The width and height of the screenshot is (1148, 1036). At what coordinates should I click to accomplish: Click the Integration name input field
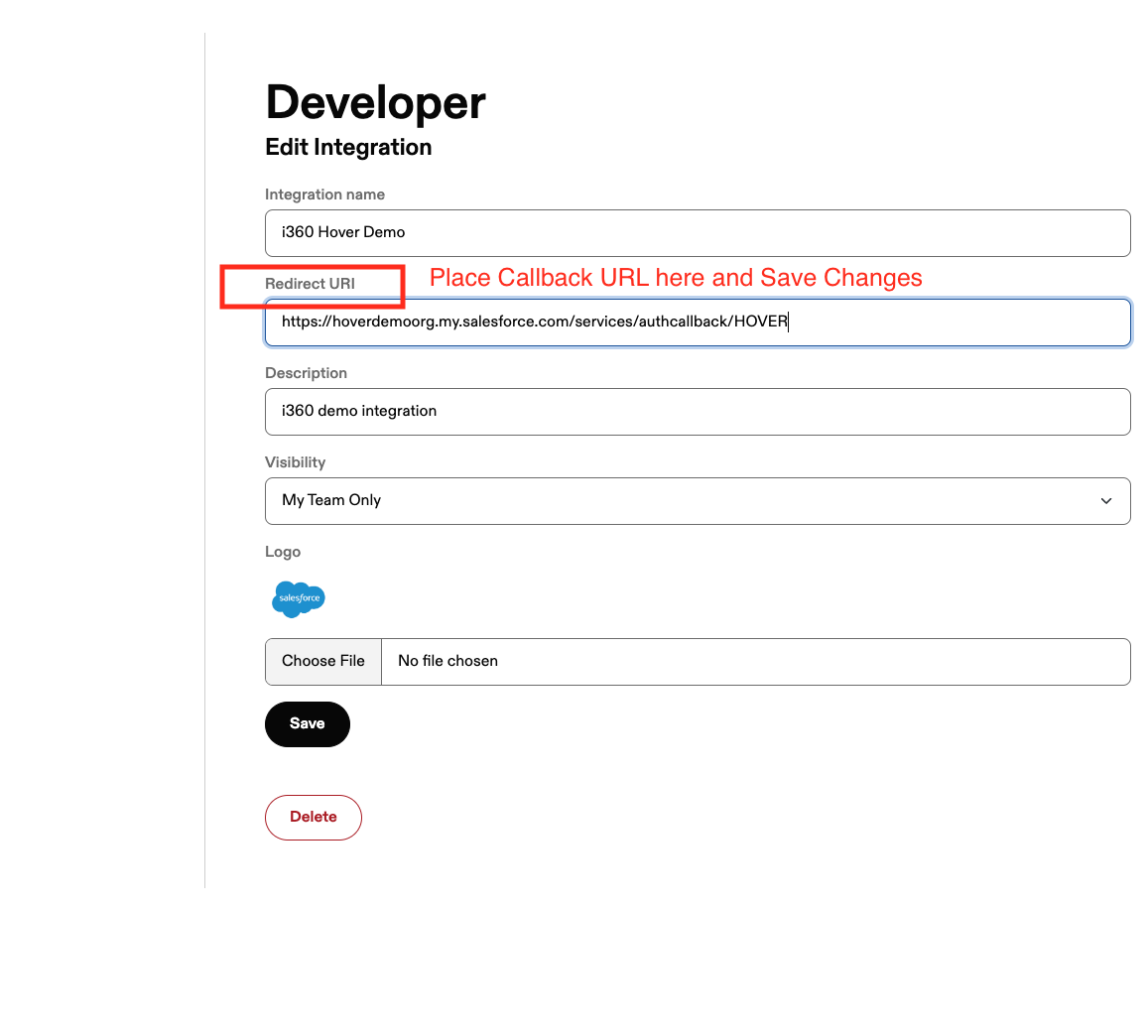(x=697, y=233)
